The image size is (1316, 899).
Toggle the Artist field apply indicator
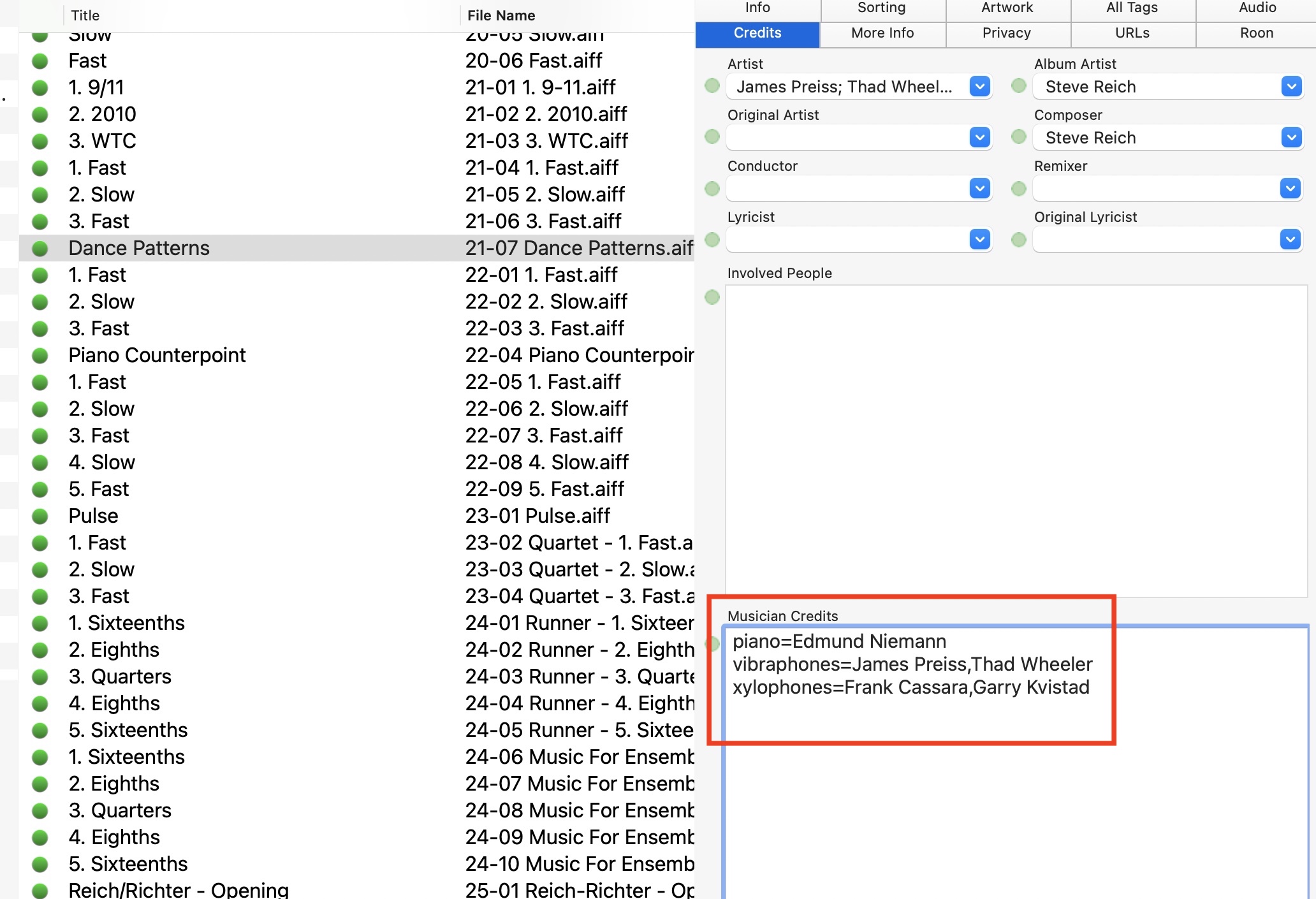pos(712,86)
